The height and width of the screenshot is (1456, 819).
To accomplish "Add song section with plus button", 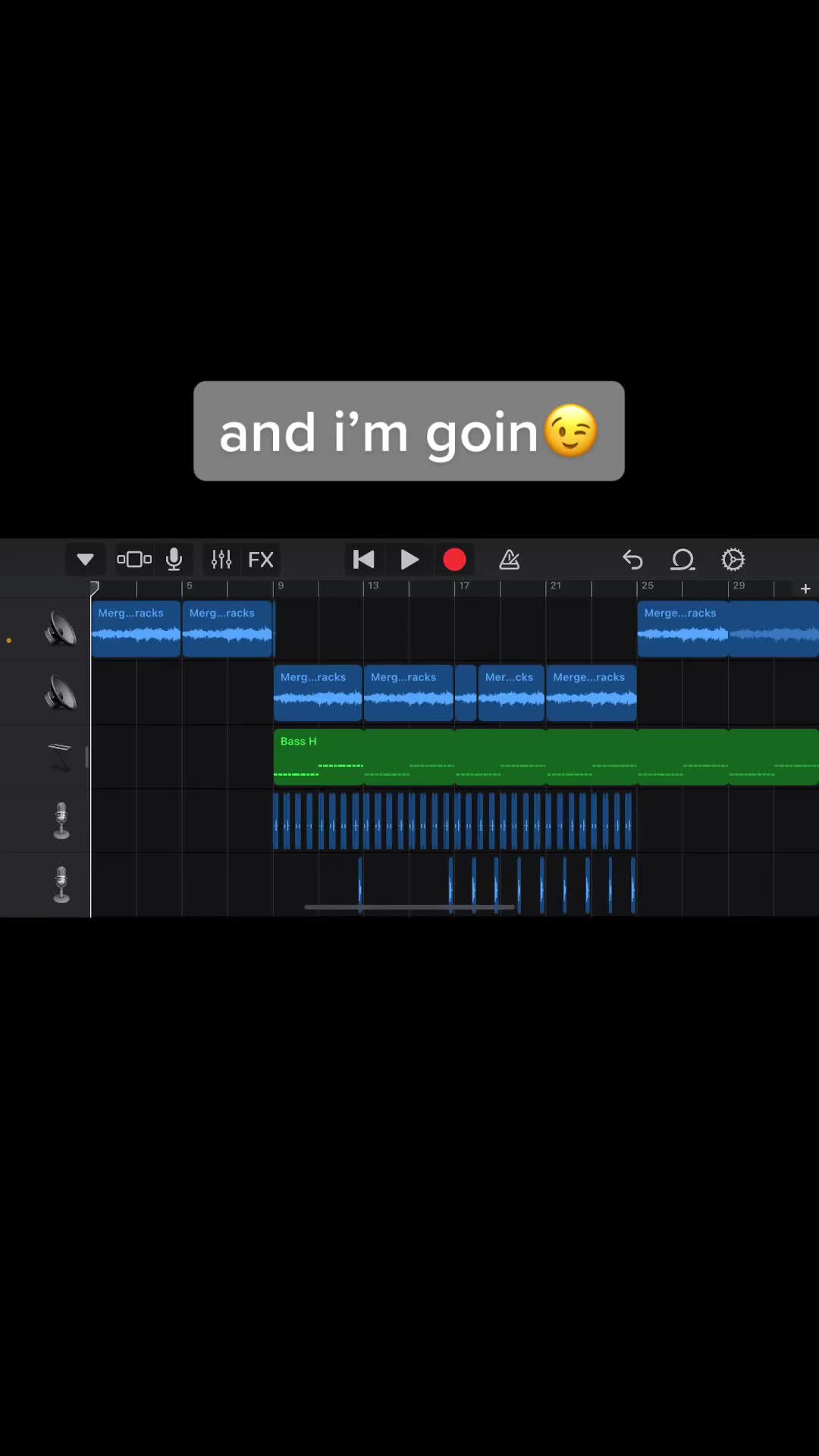I will (x=805, y=588).
